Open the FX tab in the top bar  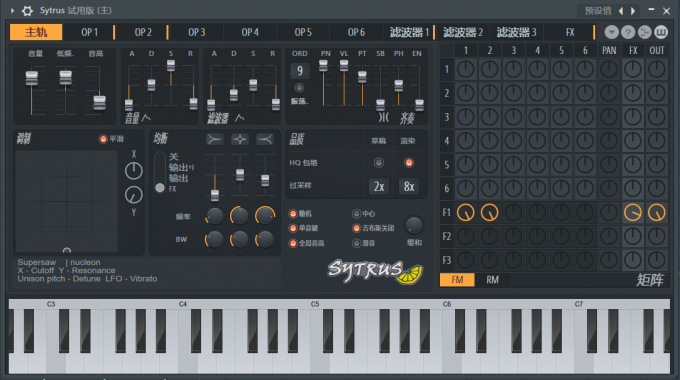[x=570, y=32]
